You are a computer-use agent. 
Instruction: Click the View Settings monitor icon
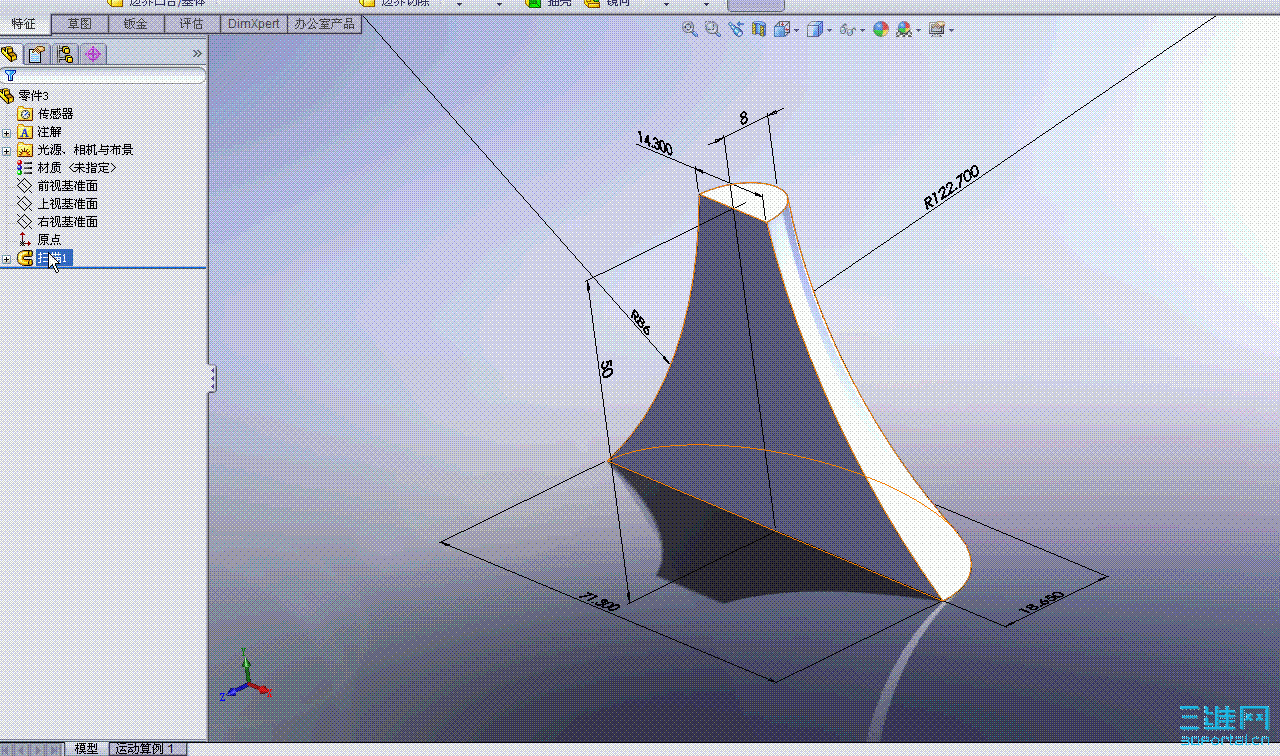pos(936,30)
